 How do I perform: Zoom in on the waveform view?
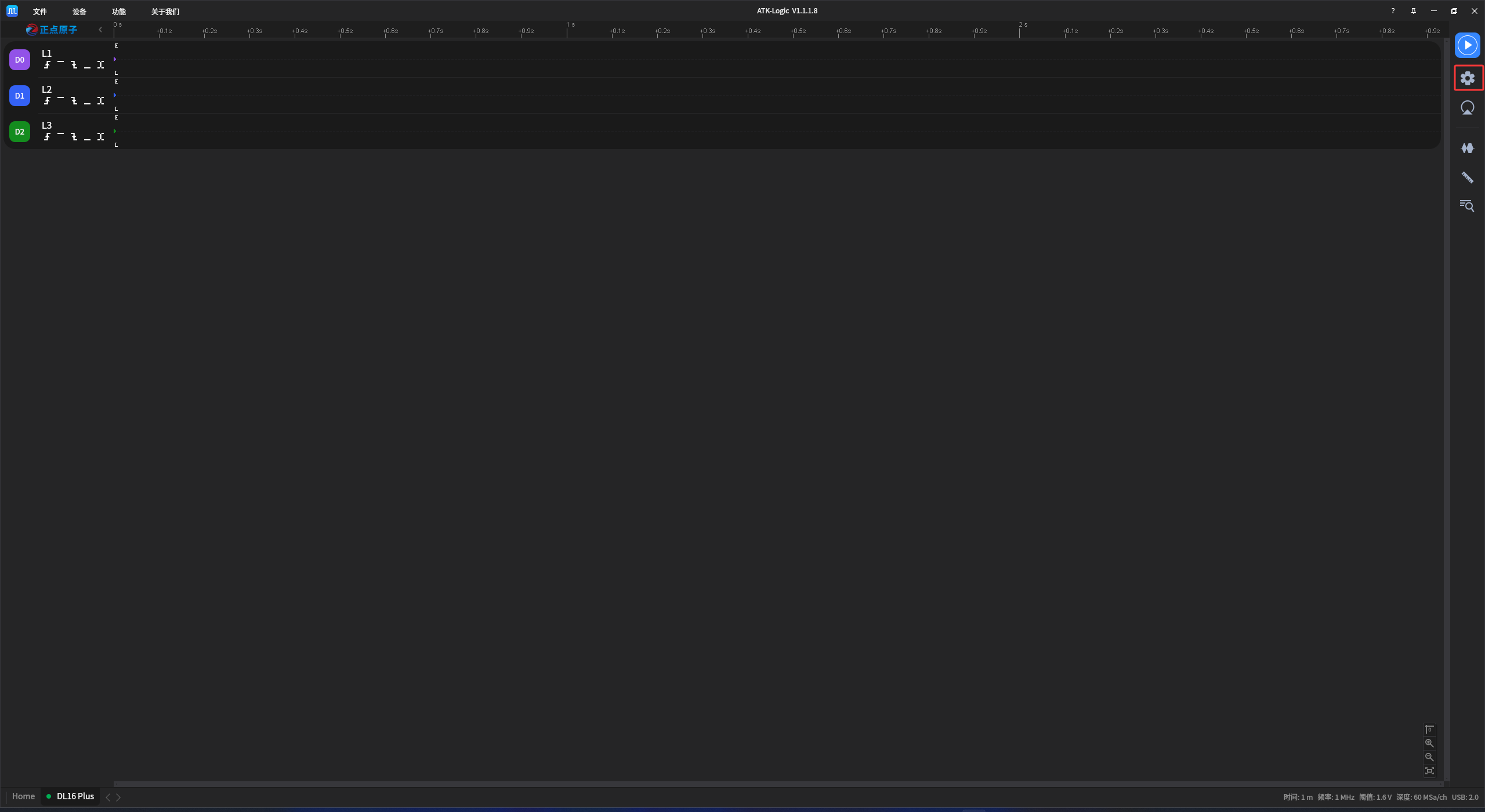(1429, 744)
